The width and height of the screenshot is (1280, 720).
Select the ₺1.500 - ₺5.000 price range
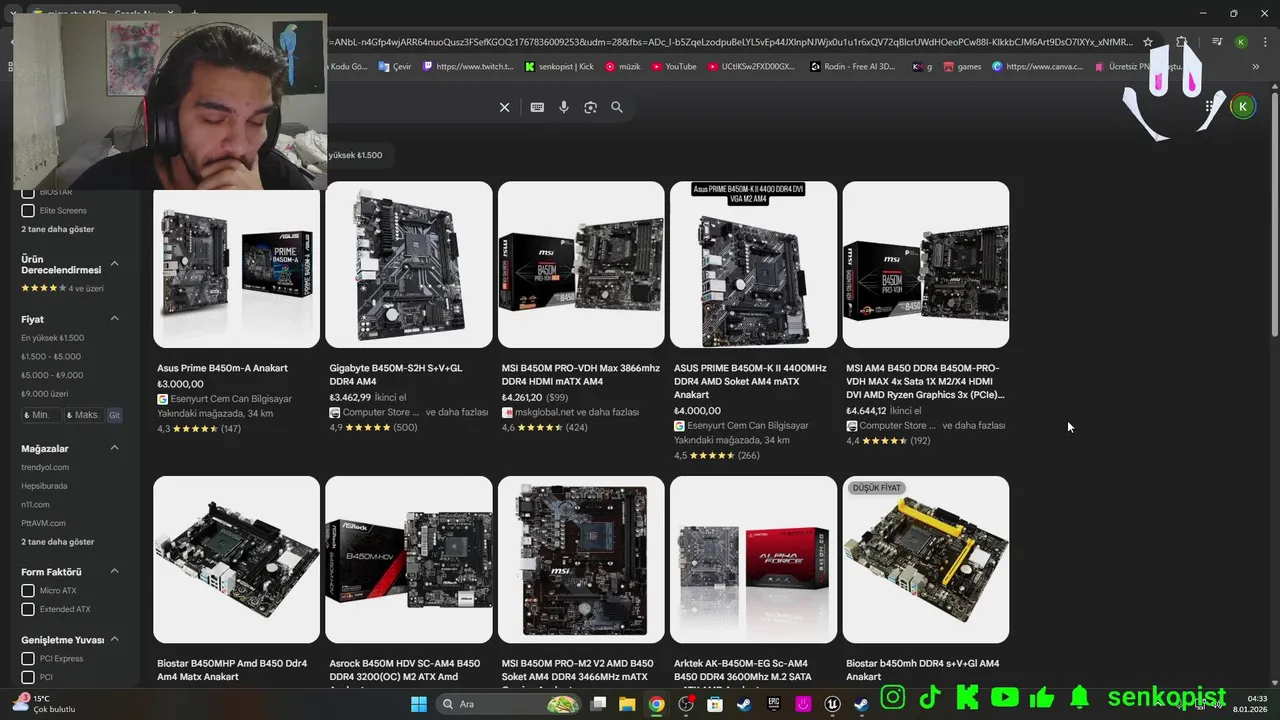click(x=51, y=356)
